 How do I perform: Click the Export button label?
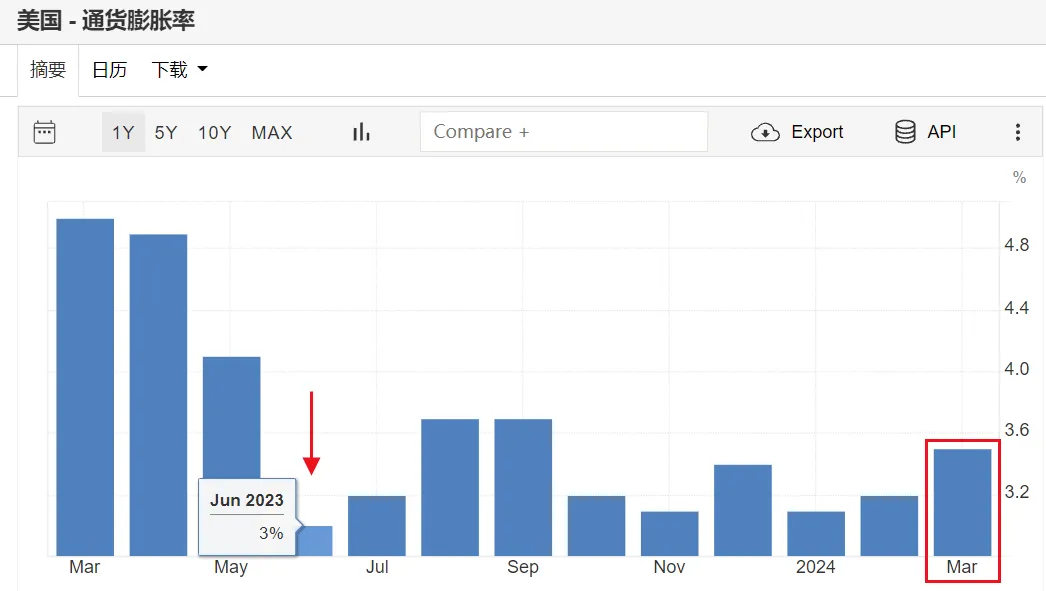(x=817, y=132)
